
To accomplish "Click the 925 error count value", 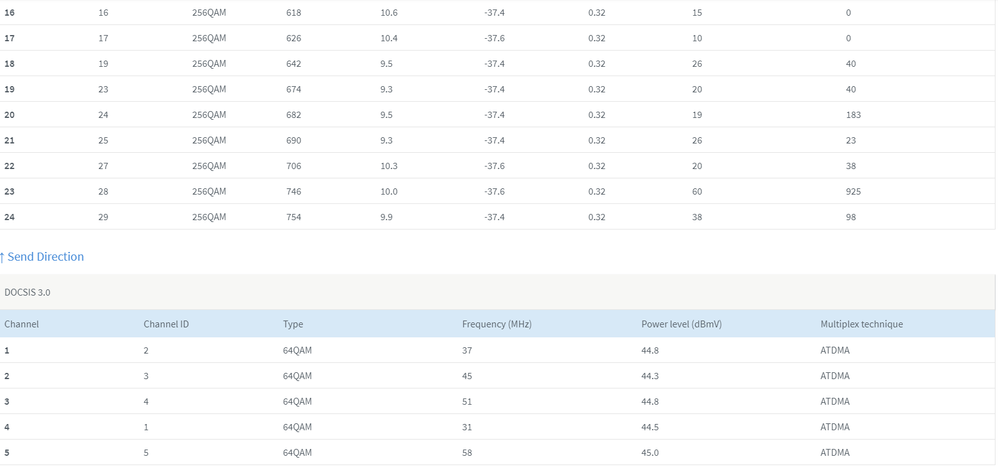I will click(x=853, y=191).
